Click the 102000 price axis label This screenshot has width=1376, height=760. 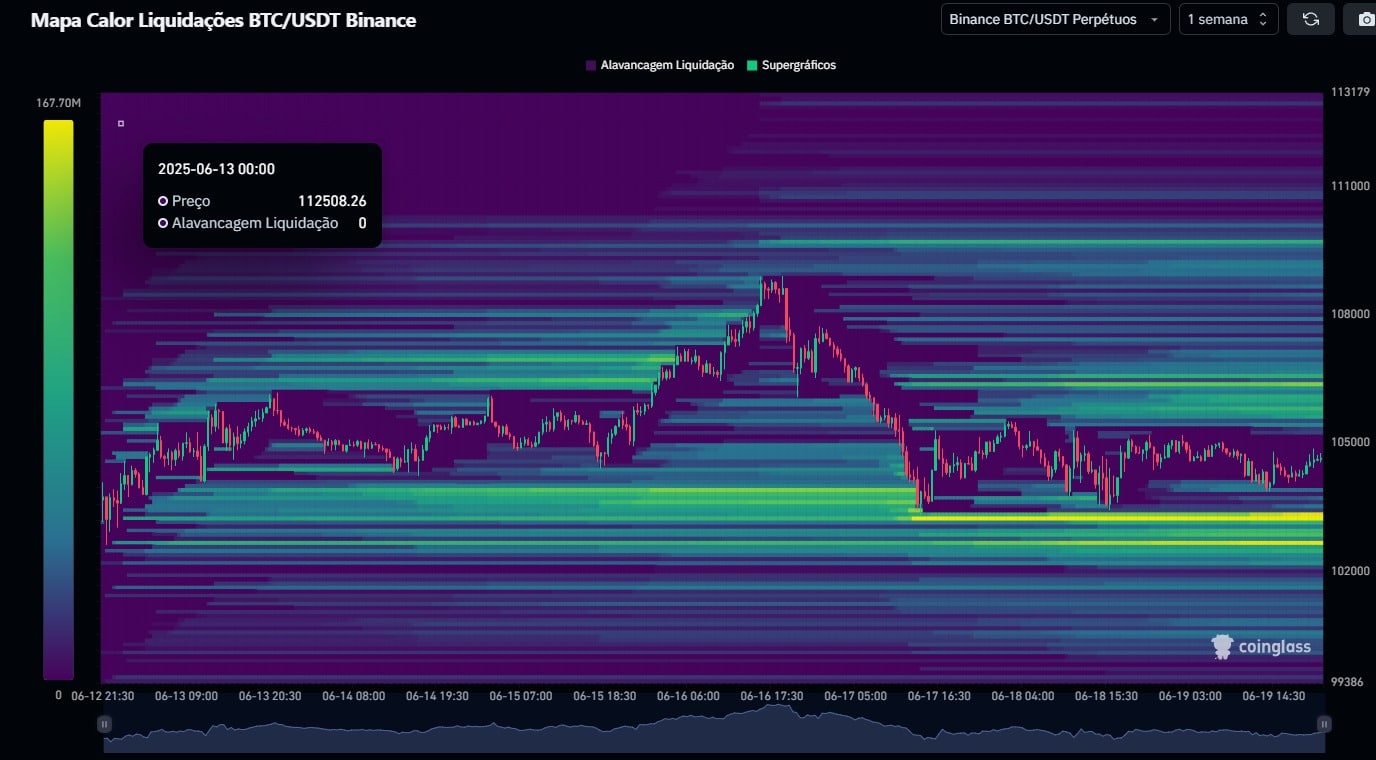point(1349,571)
